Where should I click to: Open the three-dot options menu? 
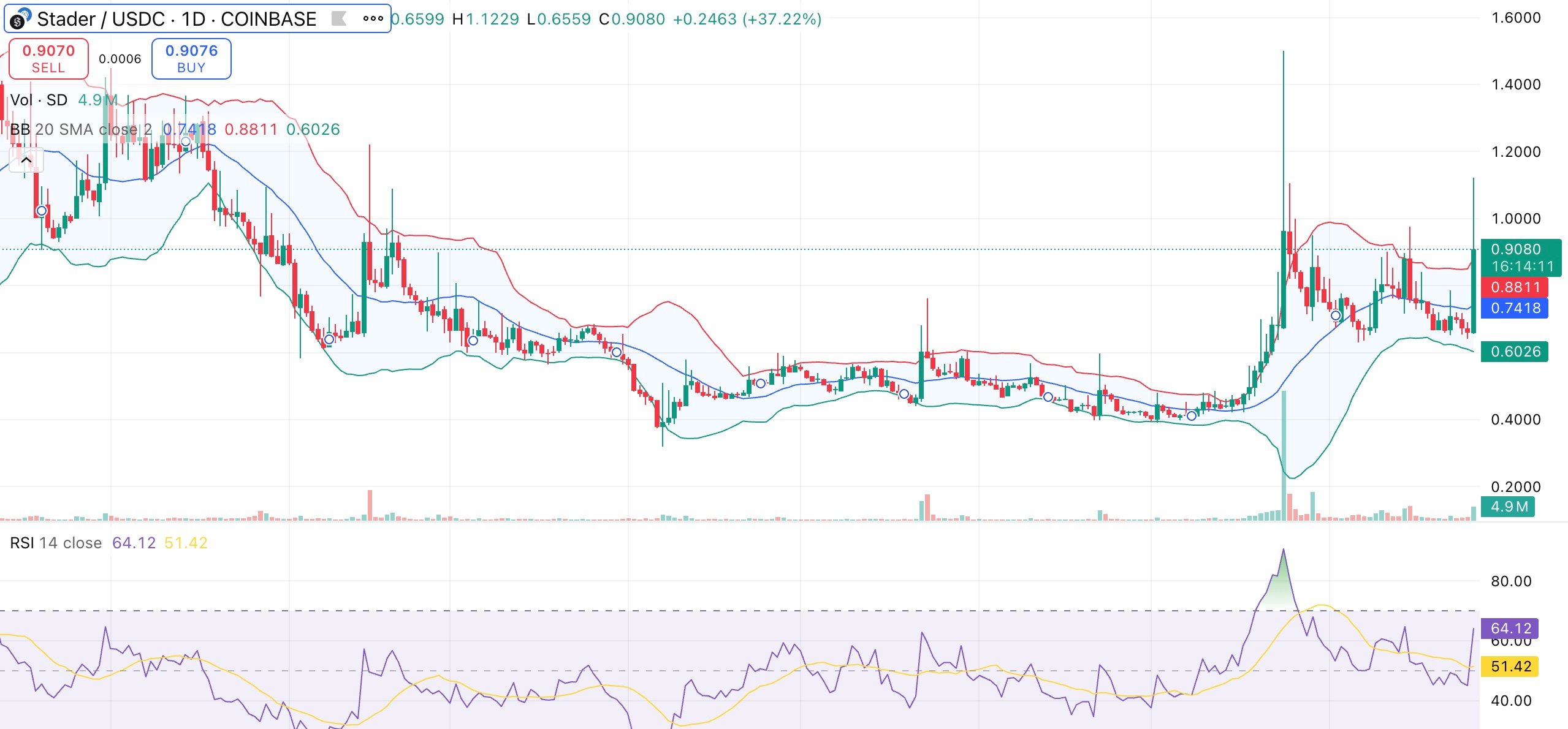373,20
